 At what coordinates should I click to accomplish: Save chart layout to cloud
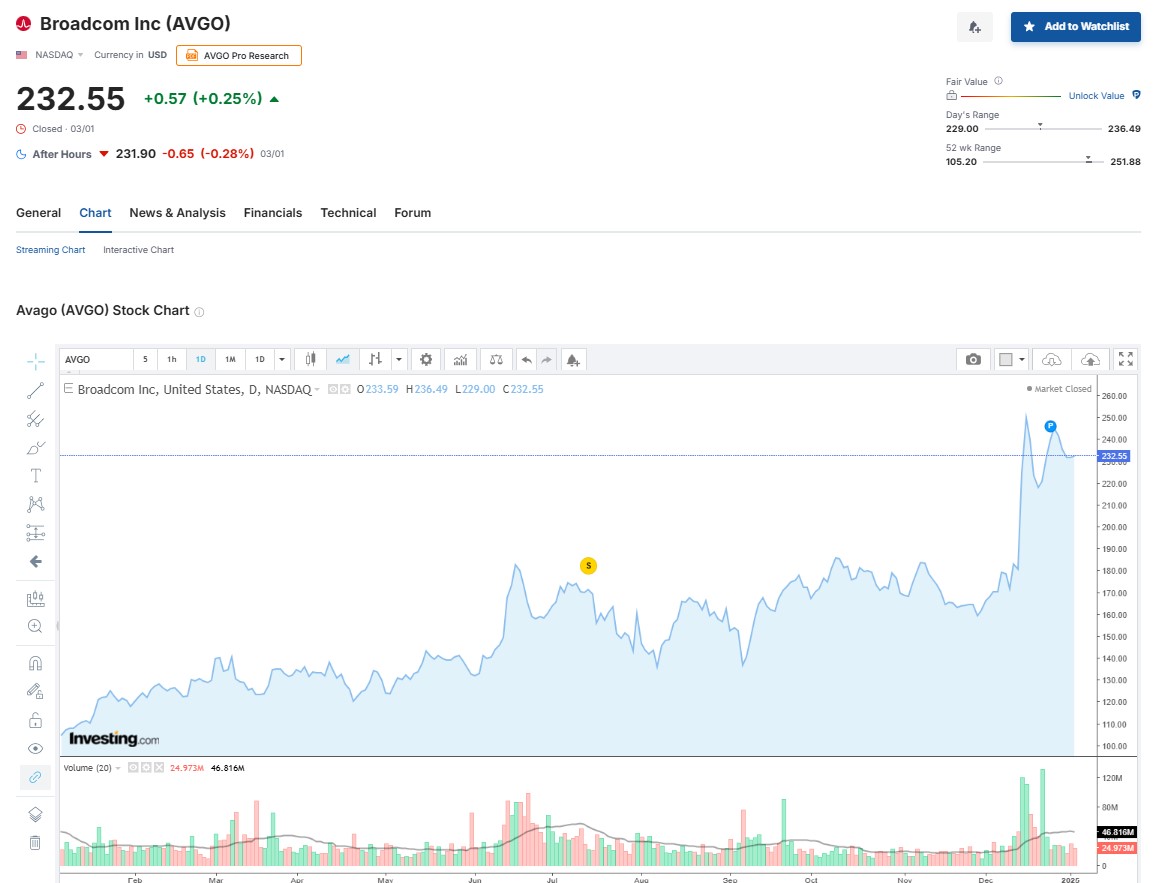[x=1090, y=359]
